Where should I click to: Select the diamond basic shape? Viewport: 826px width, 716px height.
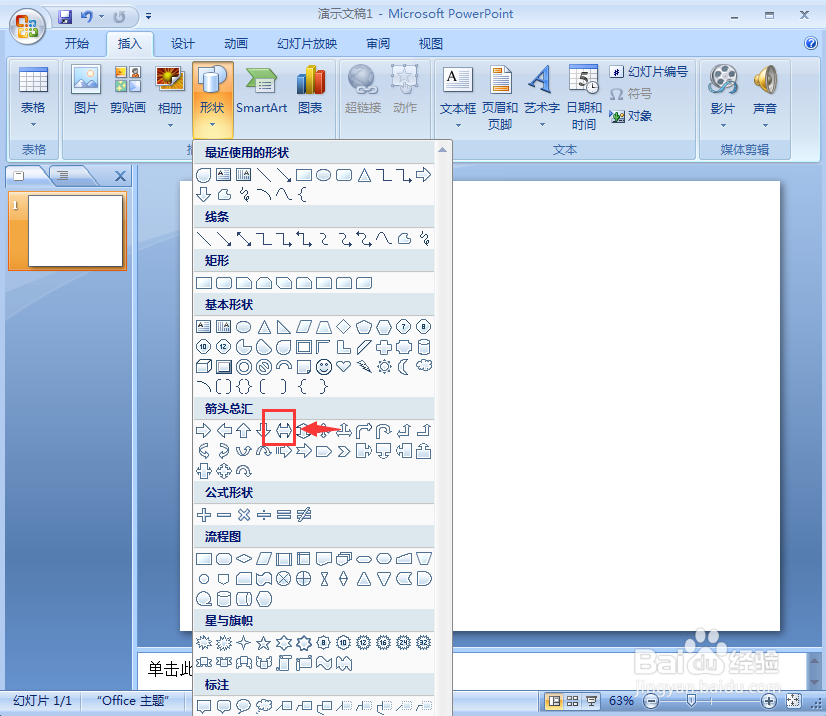coord(343,327)
